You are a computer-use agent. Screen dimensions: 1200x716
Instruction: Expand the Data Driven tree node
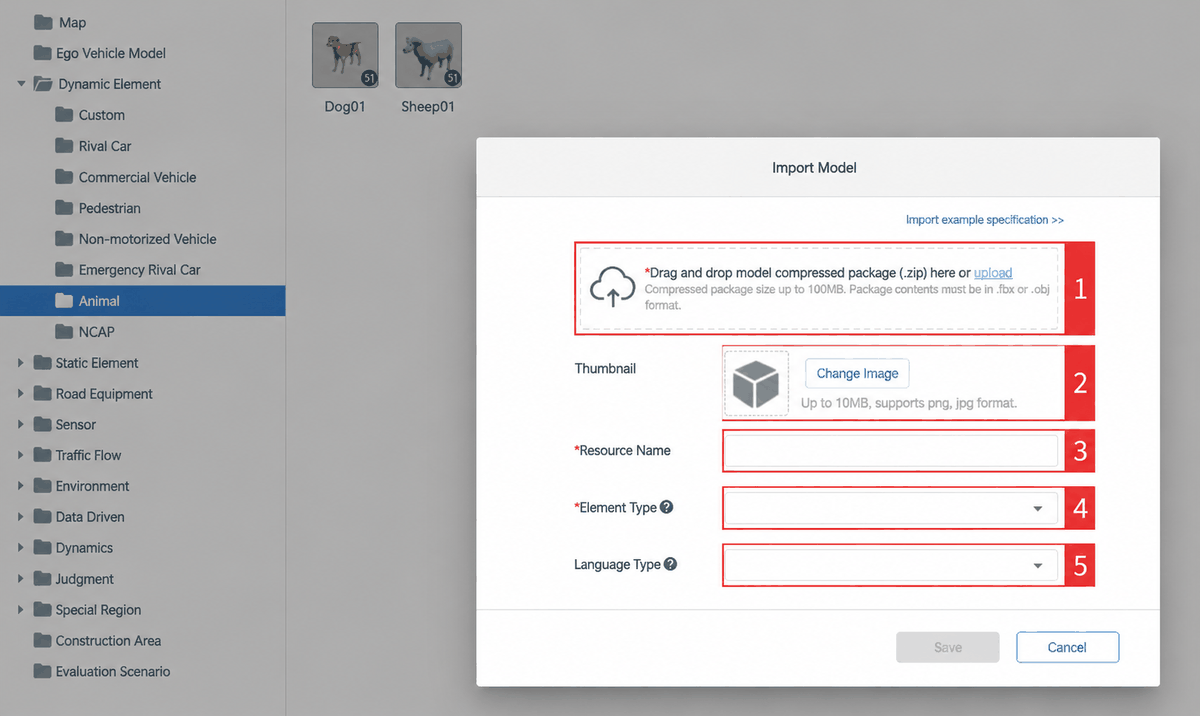21,517
